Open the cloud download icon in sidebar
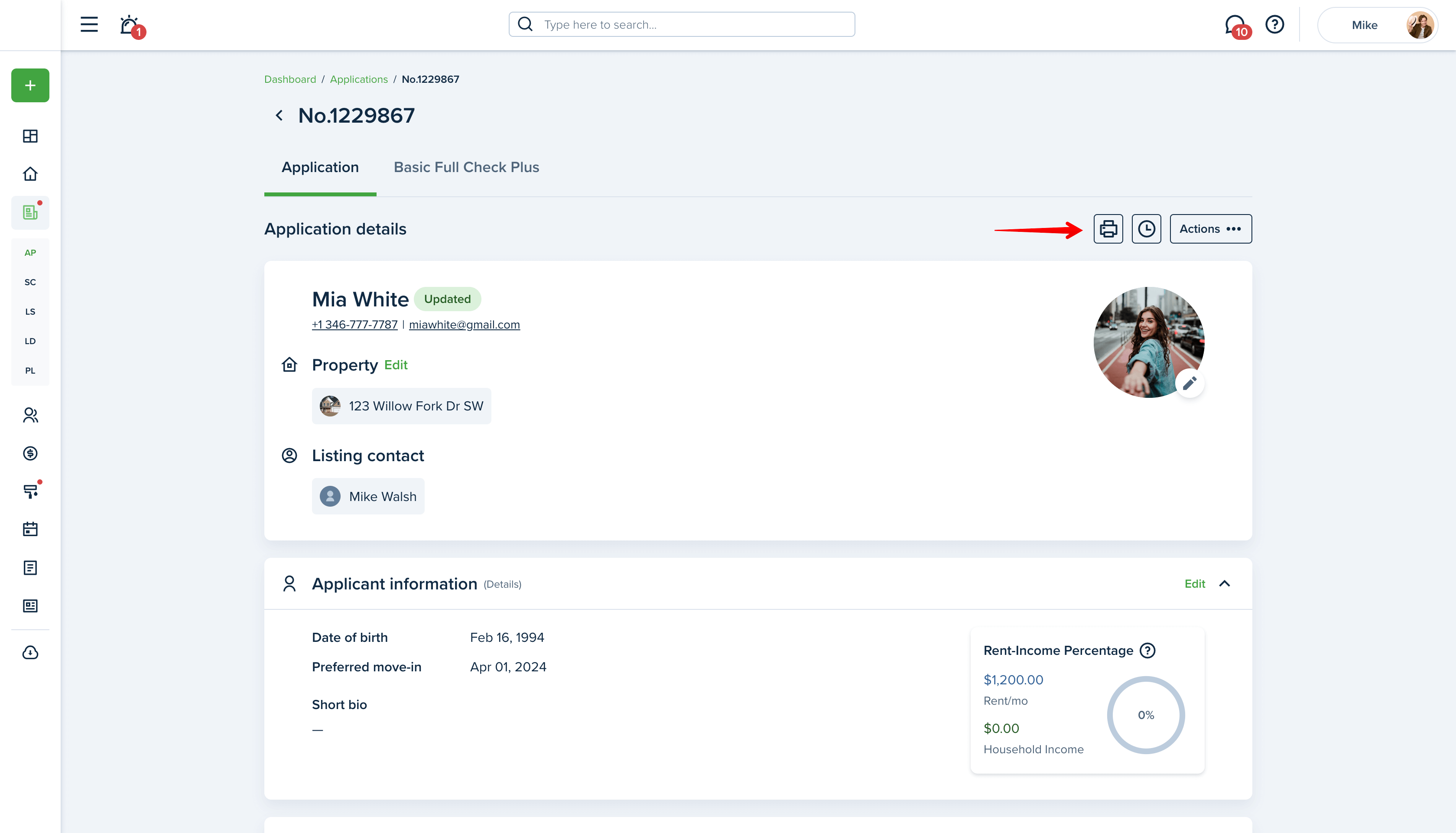 click(30, 653)
